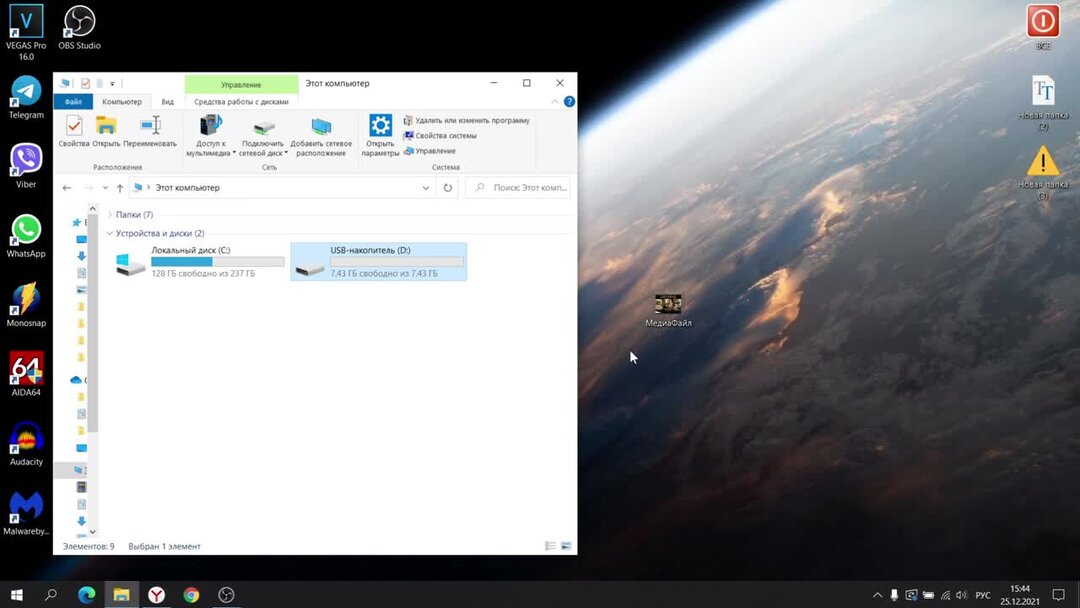Open taskbar search
1080x608 pixels.
[51, 594]
